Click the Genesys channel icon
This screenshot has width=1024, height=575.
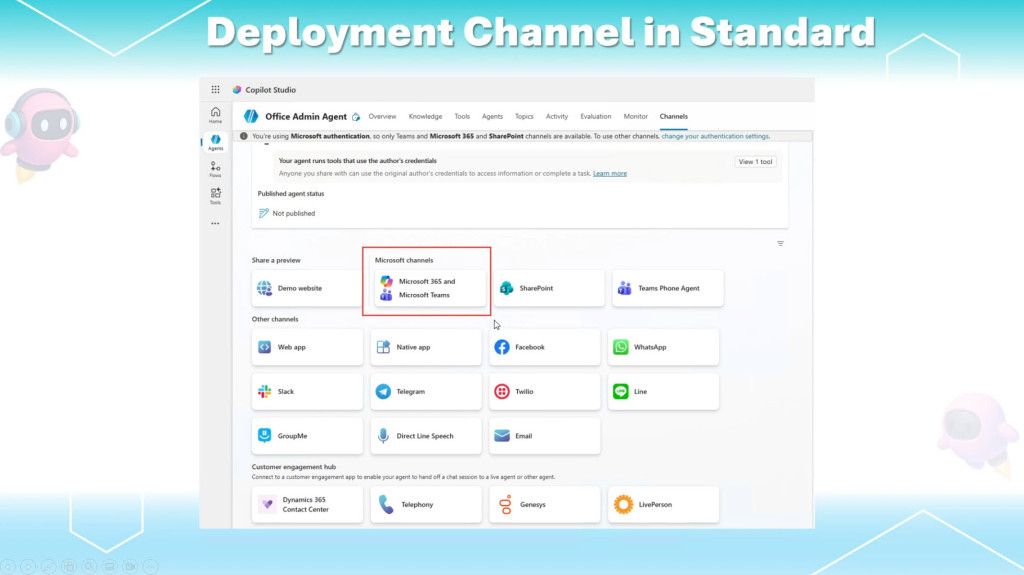505,504
